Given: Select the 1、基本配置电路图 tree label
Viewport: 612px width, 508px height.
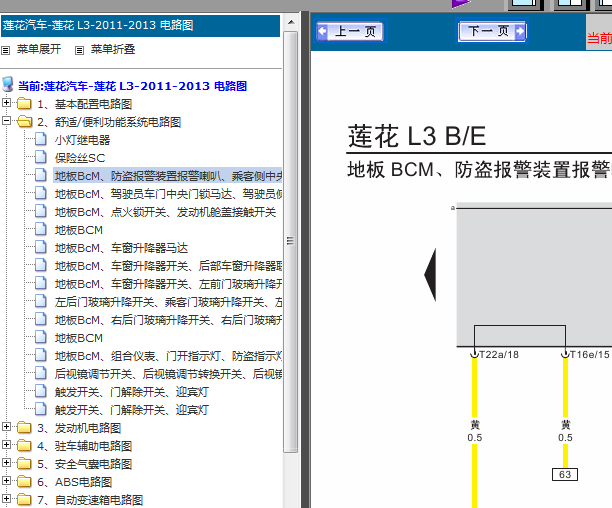Looking at the screenshot, I should [84, 104].
